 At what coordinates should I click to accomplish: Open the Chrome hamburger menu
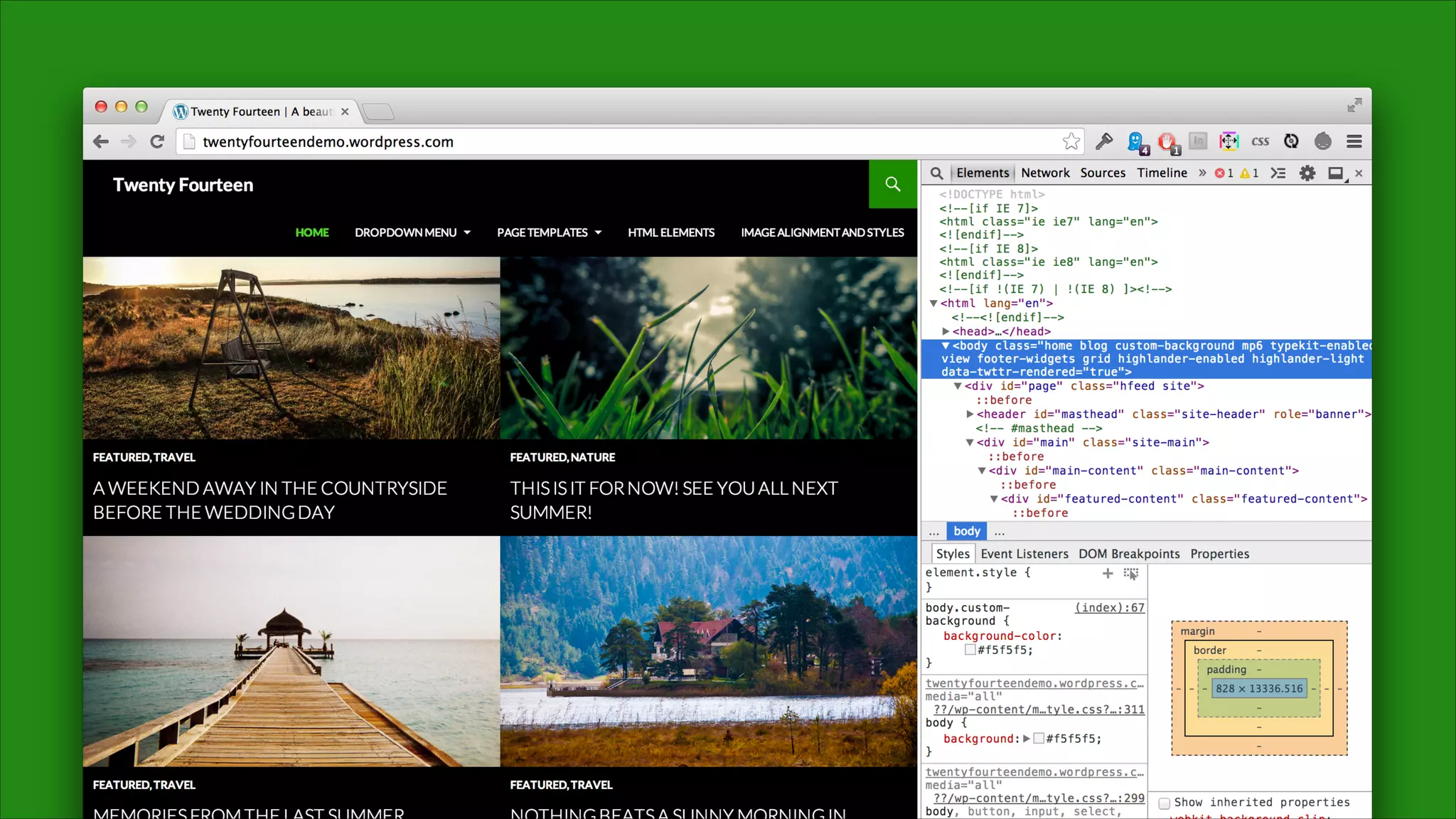click(x=1354, y=141)
